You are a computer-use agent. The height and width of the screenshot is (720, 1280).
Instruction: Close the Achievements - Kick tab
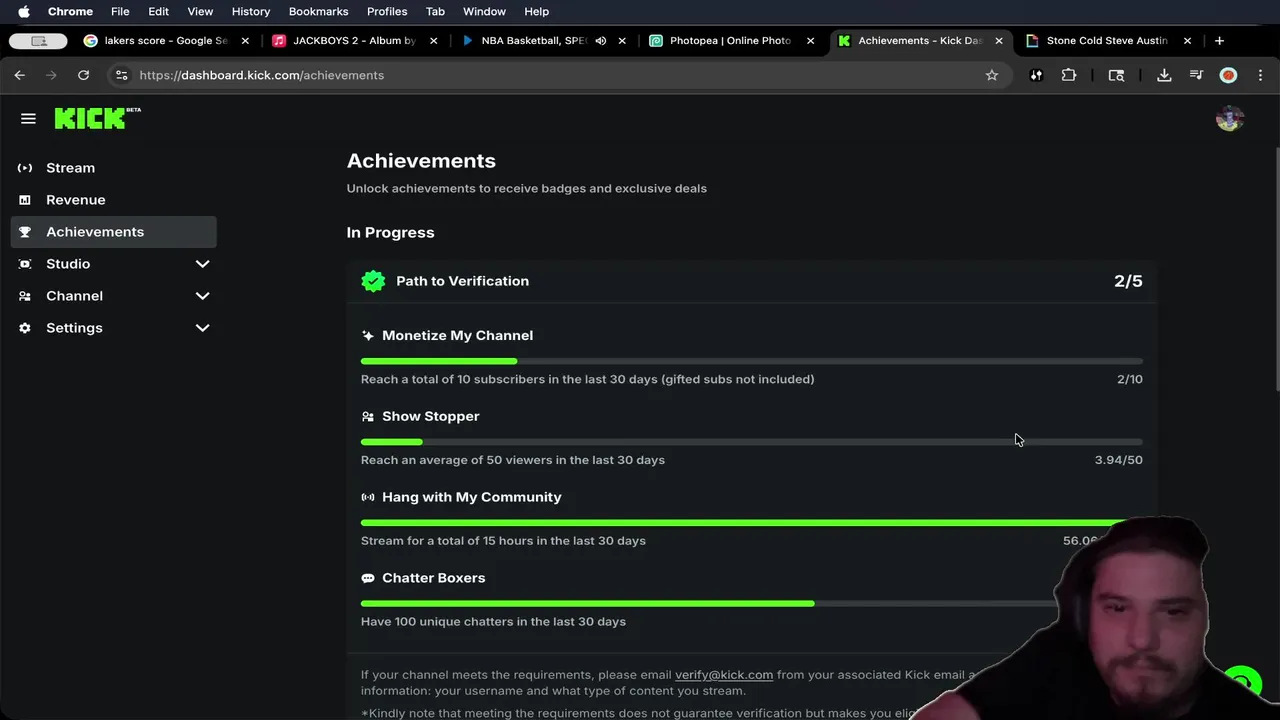[x=998, y=41]
